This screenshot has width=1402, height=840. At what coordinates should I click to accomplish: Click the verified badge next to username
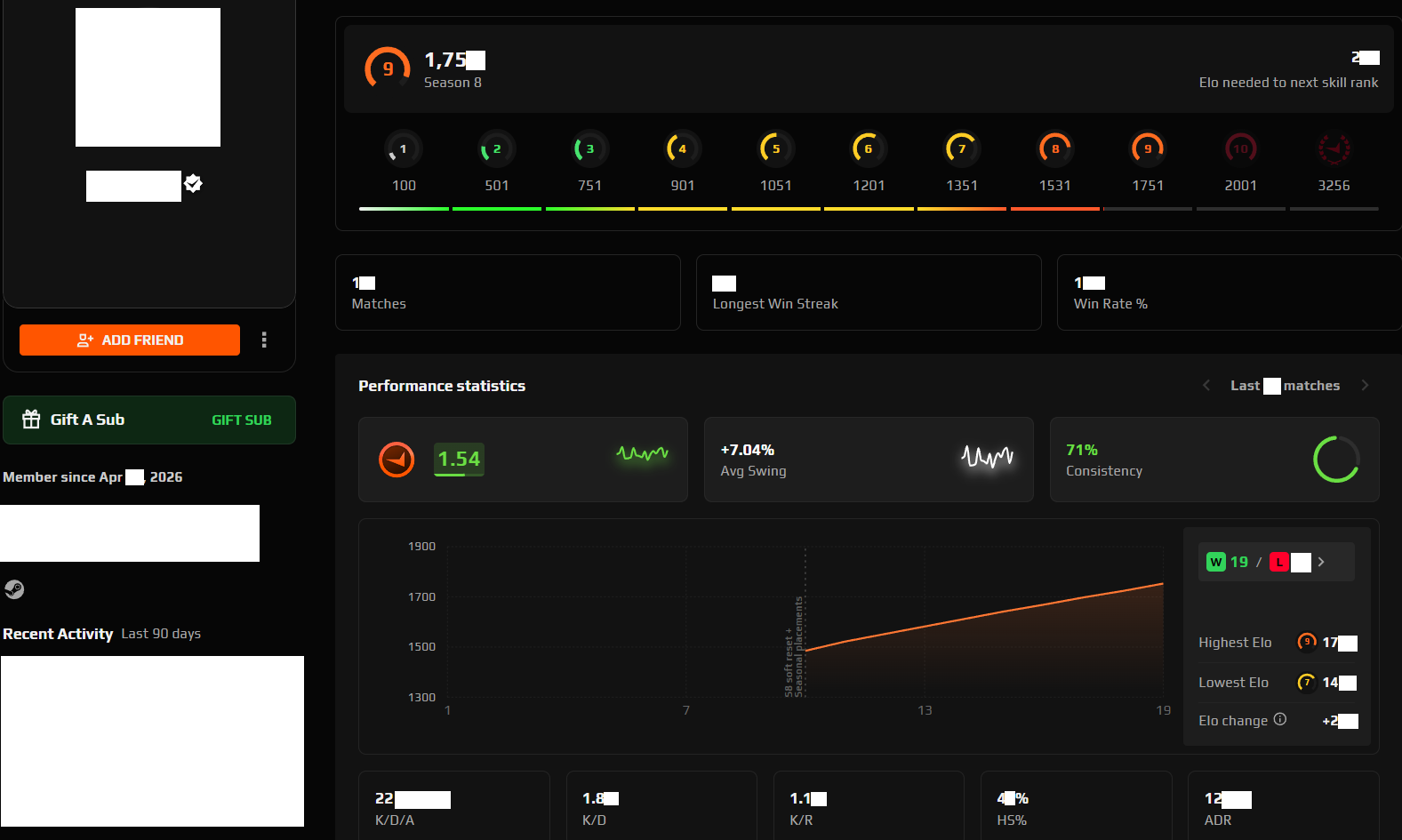click(193, 184)
